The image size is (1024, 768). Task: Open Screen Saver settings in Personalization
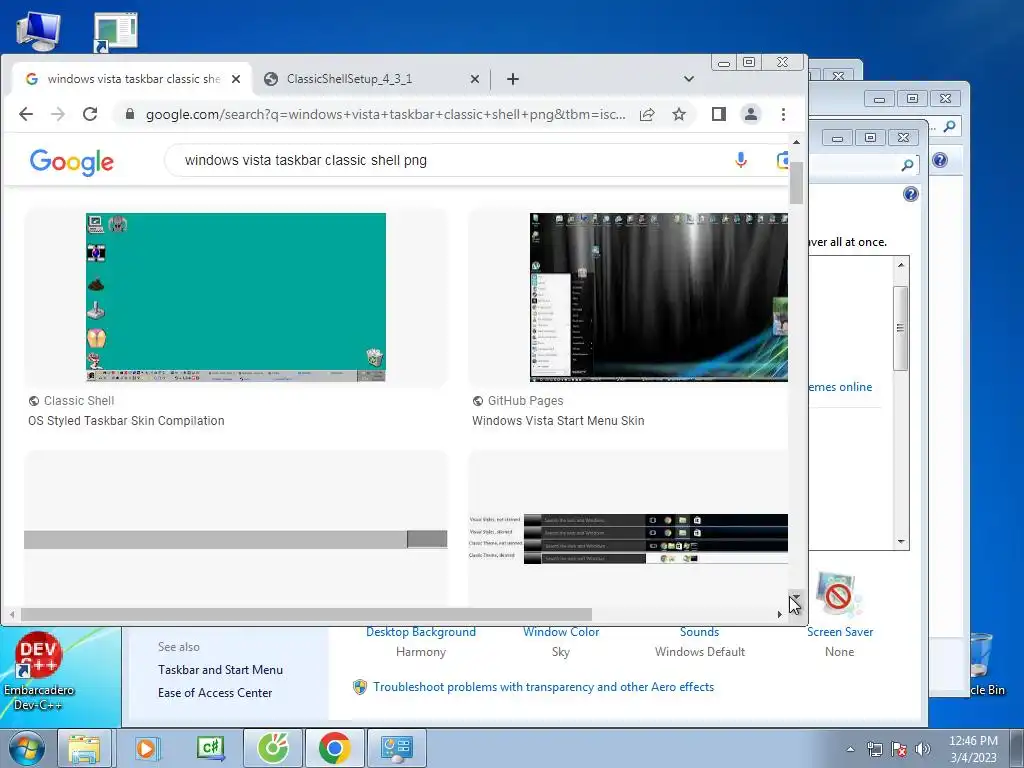click(x=840, y=632)
